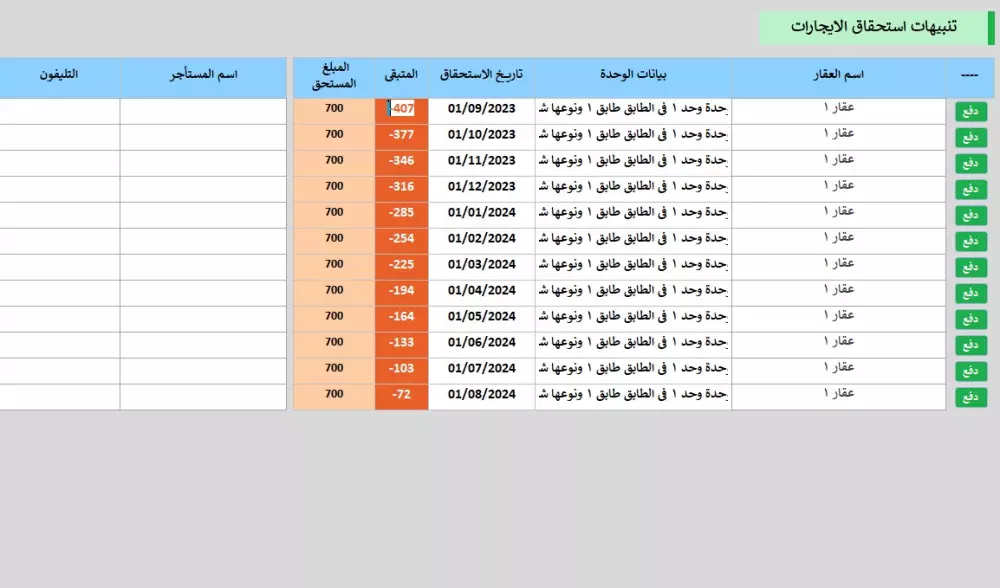Click the دفع button for 01/01/2024 row
1000x588 pixels.
coord(970,214)
